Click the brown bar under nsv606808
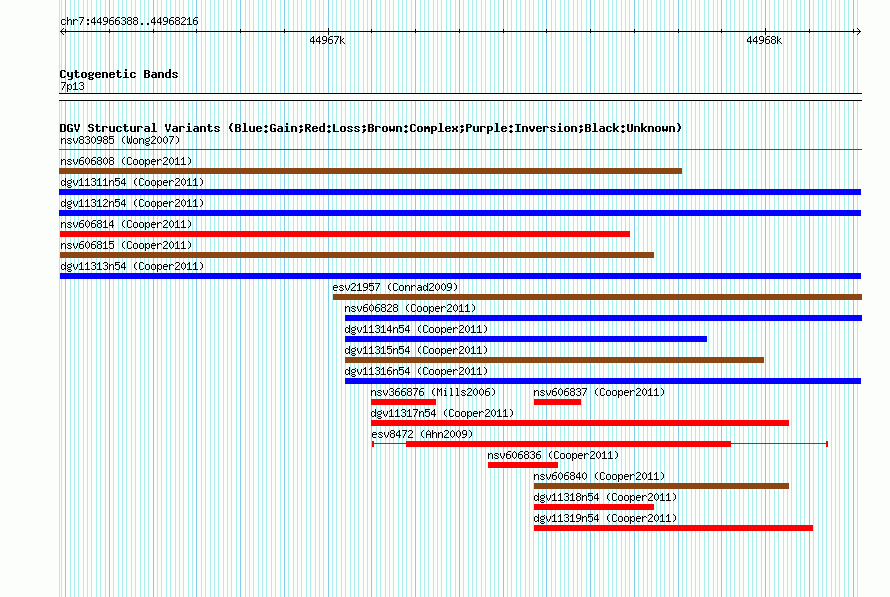 [x=371, y=171]
